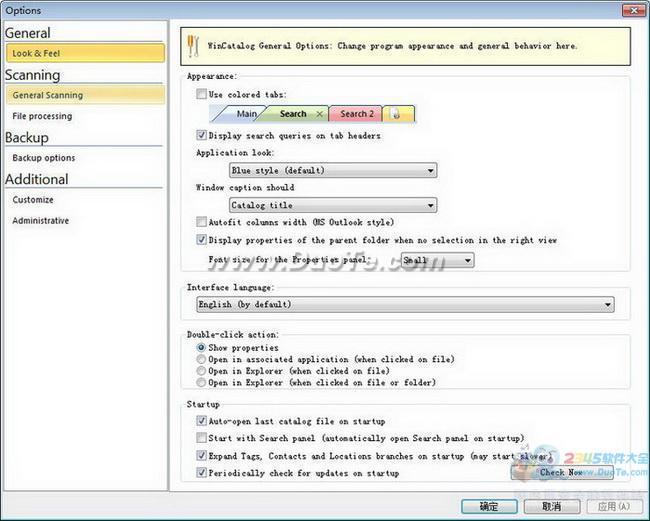Image resolution: width=650 pixels, height=521 pixels.
Task: Toggle Expand Tags, Contacts and Locations branches
Action: tap(201, 456)
